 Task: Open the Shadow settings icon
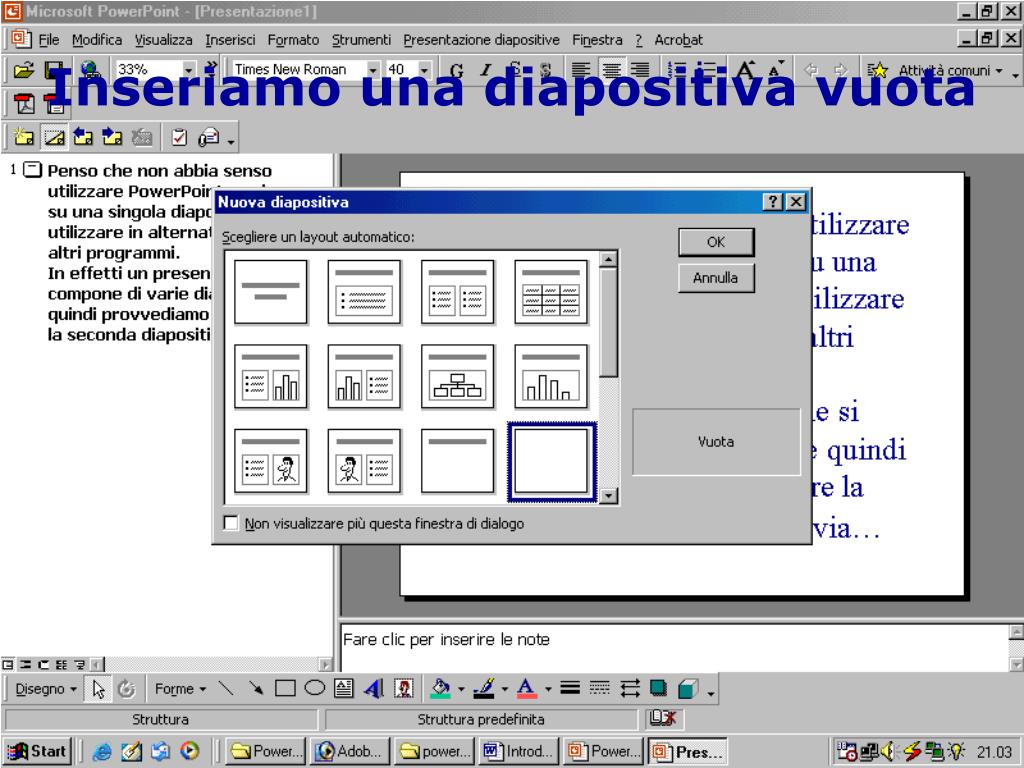click(658, 688)
